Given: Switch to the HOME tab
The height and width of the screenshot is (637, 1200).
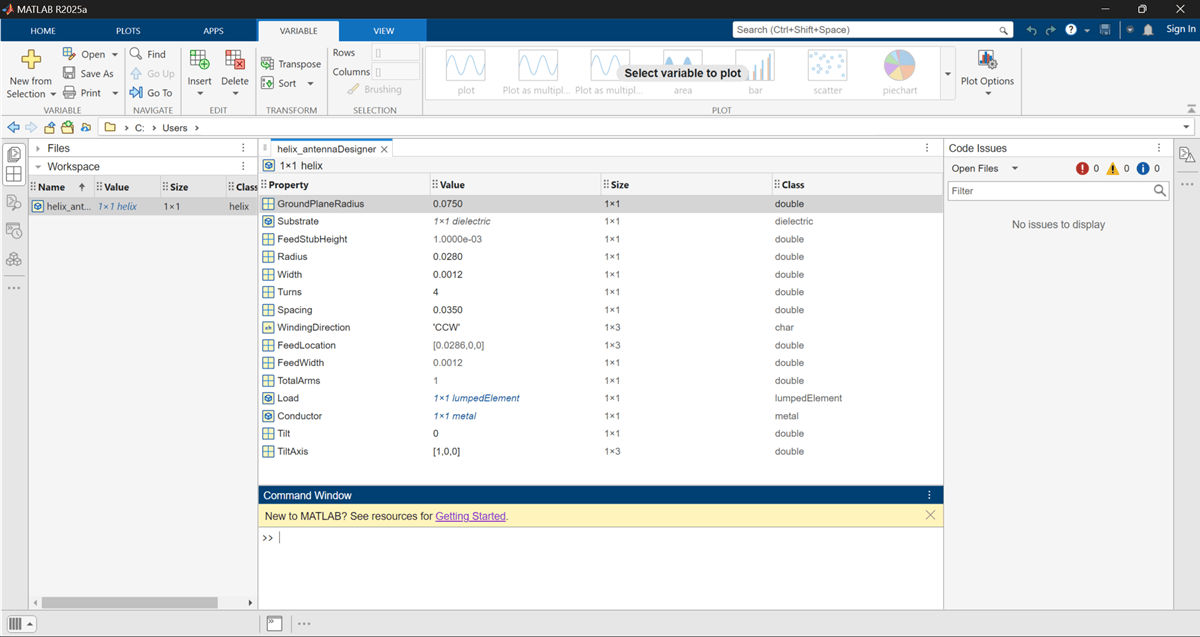Looking at the screenshot, I should tap(43, 31).
